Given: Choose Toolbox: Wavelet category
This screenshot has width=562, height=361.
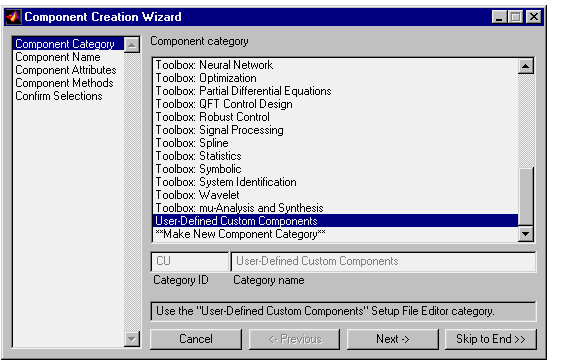Looking at the screenshot, I should point(335,195).
